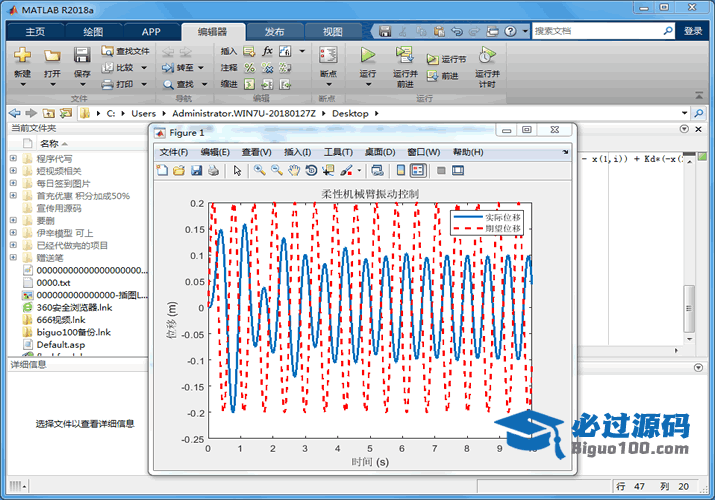This screenshot has width=715, height=500.
Task: Click the Go To (转至) button
Action: [x=178, y=67]
